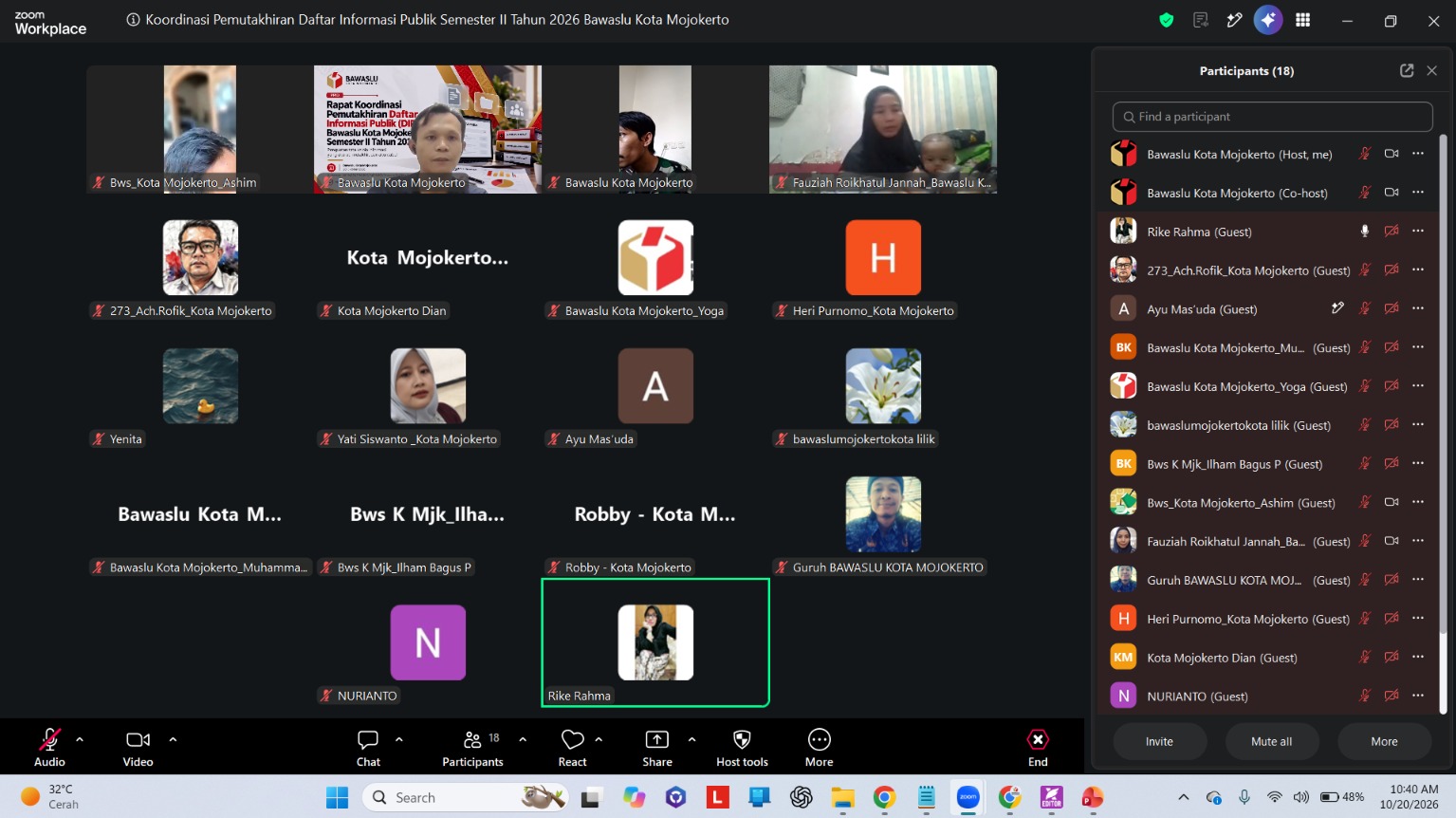
Task: Open the Zoom AI Companion sparkle icon
Action: pos(1268,20)
